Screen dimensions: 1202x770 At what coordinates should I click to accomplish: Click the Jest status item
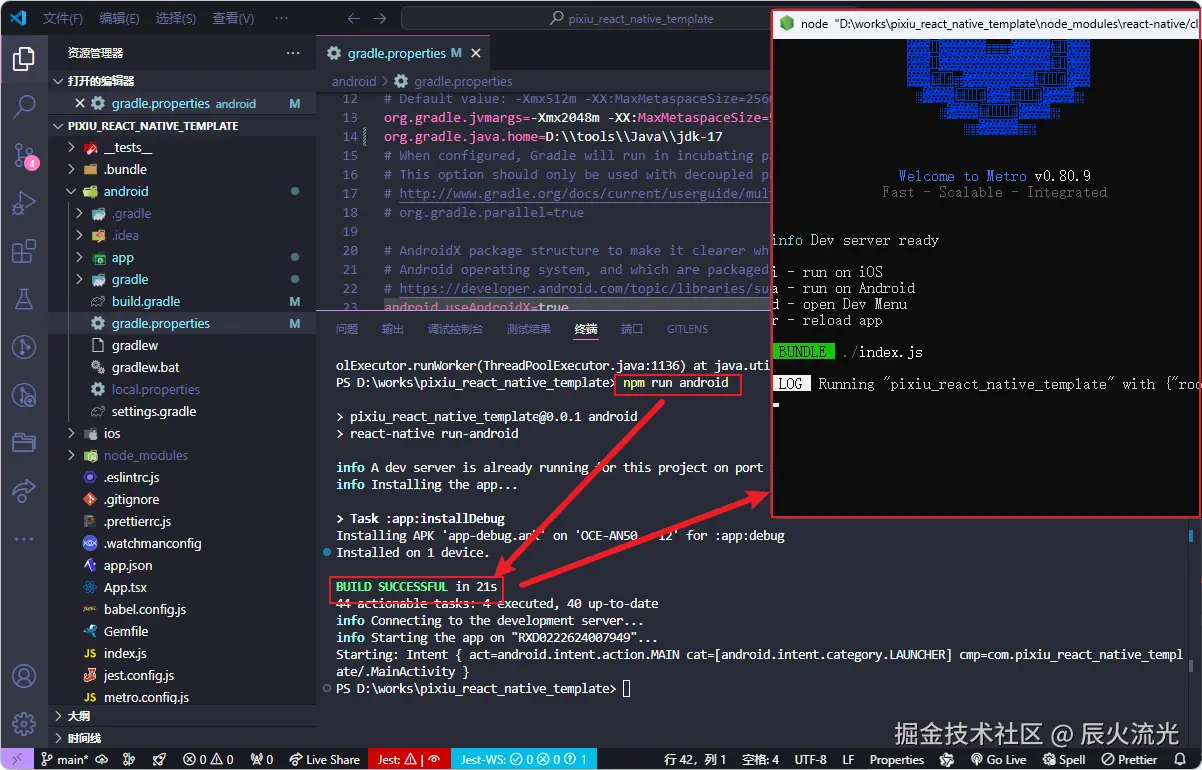pyautogui.click(x=409, y=759)
